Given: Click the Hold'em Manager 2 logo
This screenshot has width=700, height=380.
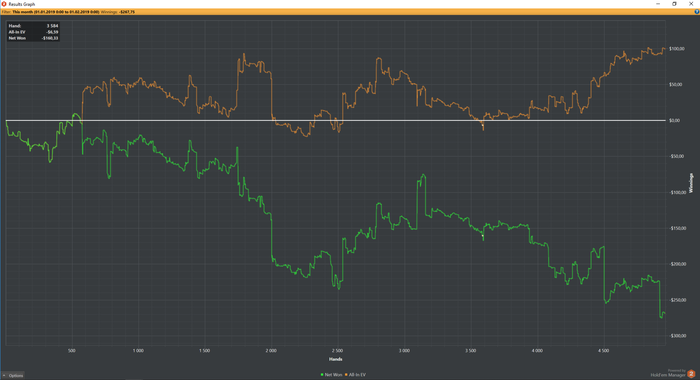Looking at the screenshot, I should 691,373.
